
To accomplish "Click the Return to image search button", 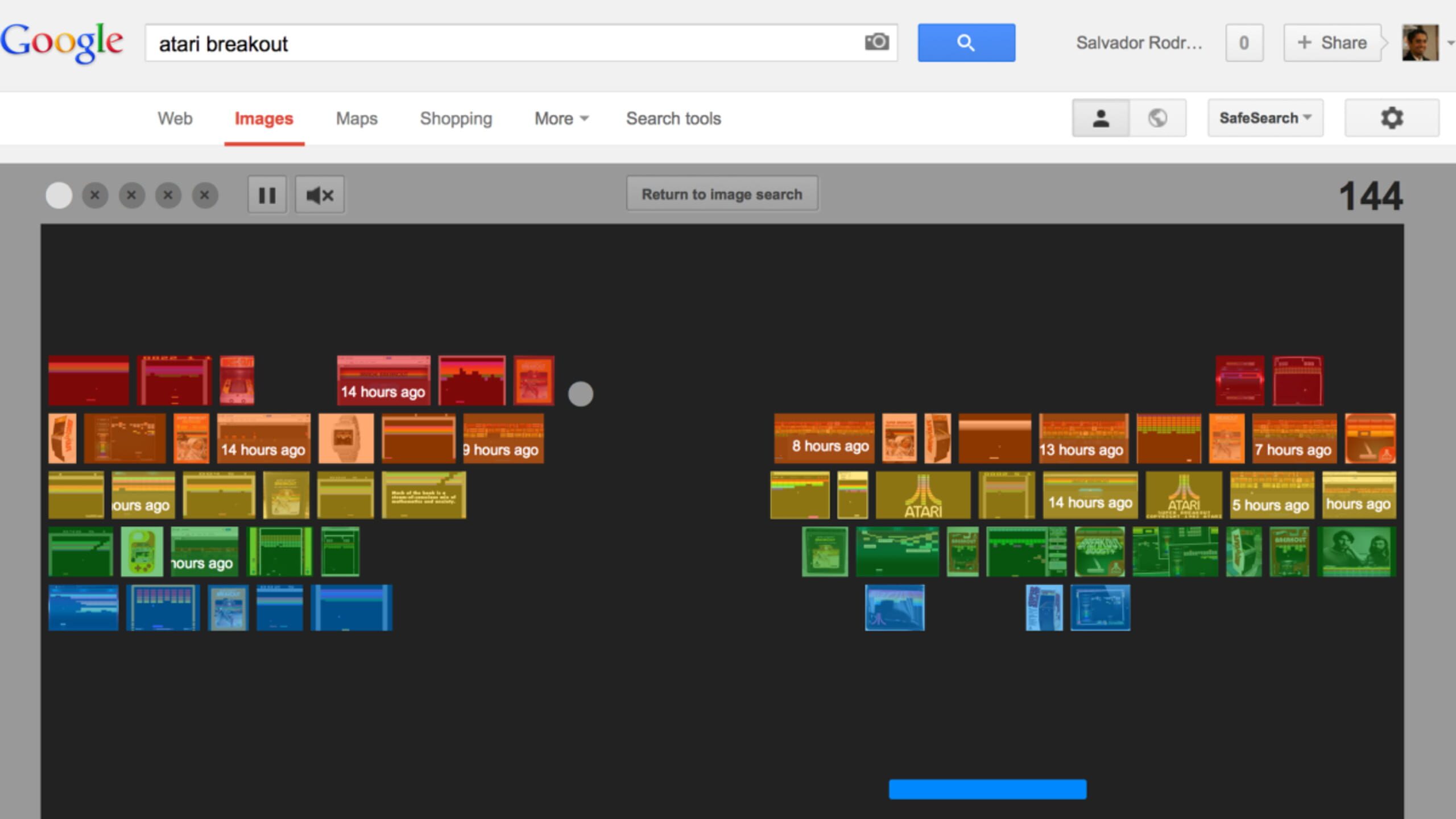I will [x=722, y=194].
